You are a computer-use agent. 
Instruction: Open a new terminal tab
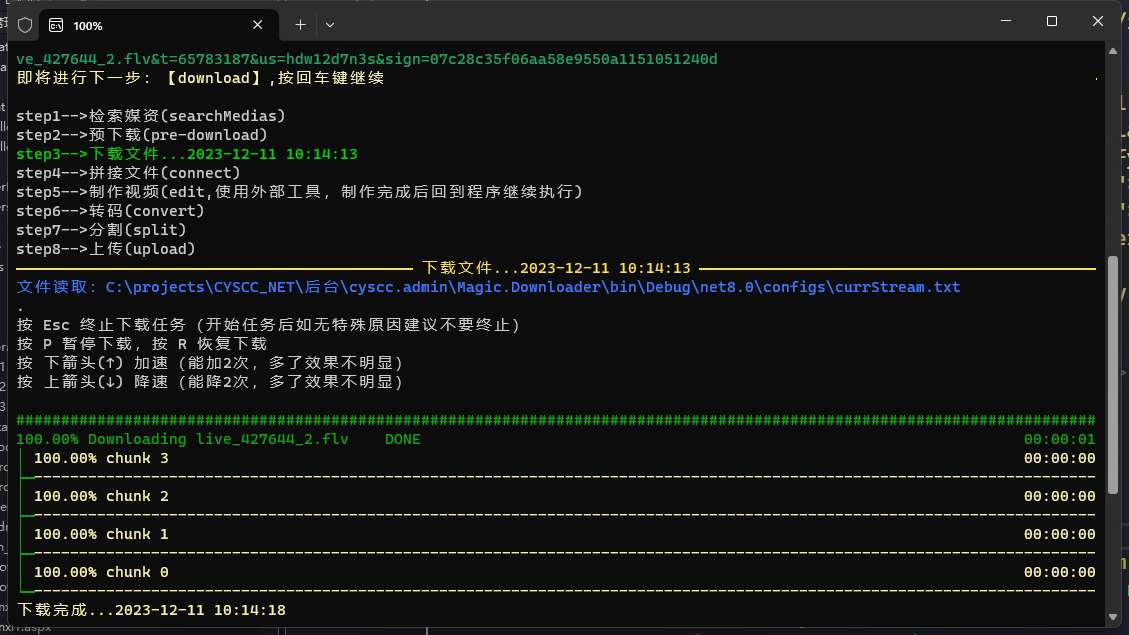pyautogui.click(x=300, y=25)
